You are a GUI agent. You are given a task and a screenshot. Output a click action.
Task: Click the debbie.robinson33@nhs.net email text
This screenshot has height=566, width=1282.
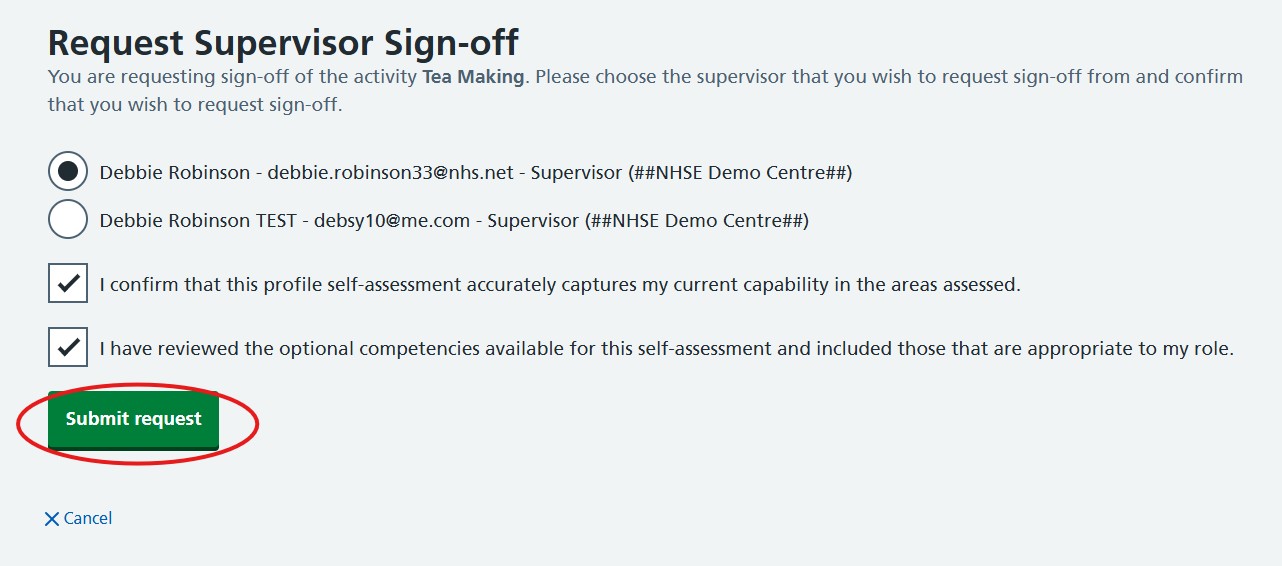pyautogui.click(x=390, y=172)
